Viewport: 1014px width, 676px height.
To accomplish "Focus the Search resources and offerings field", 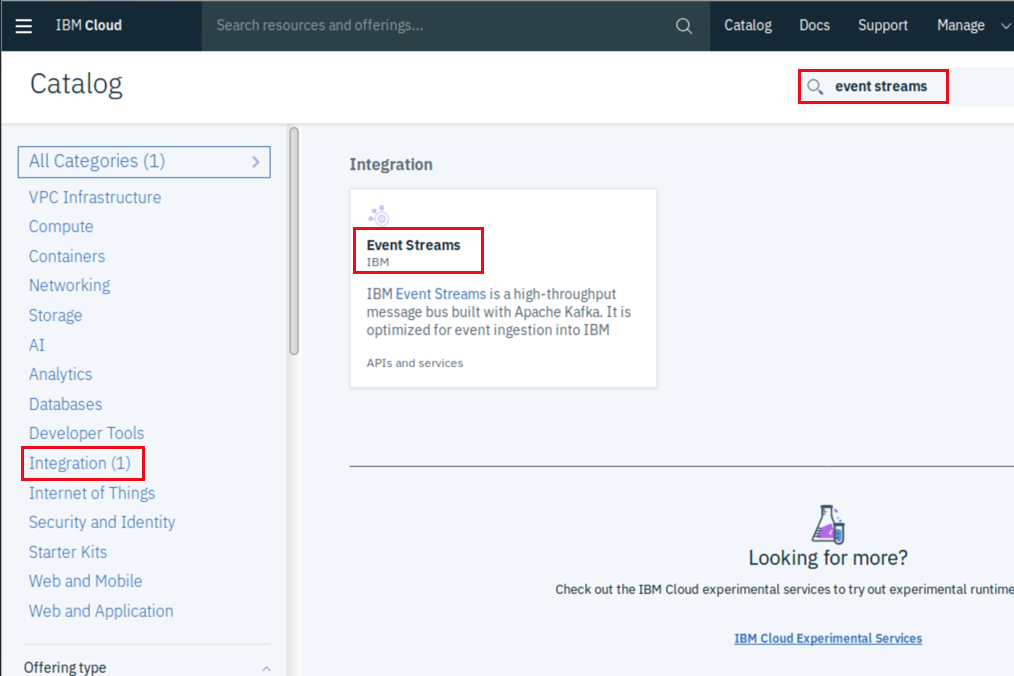I will (x=440, y=25).
